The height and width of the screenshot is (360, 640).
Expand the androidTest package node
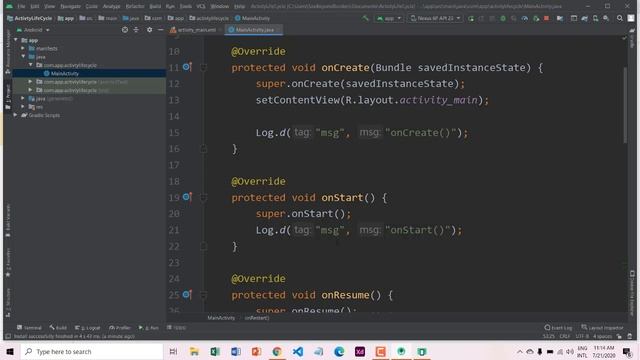pyautogui.click(x=30, y=82)
